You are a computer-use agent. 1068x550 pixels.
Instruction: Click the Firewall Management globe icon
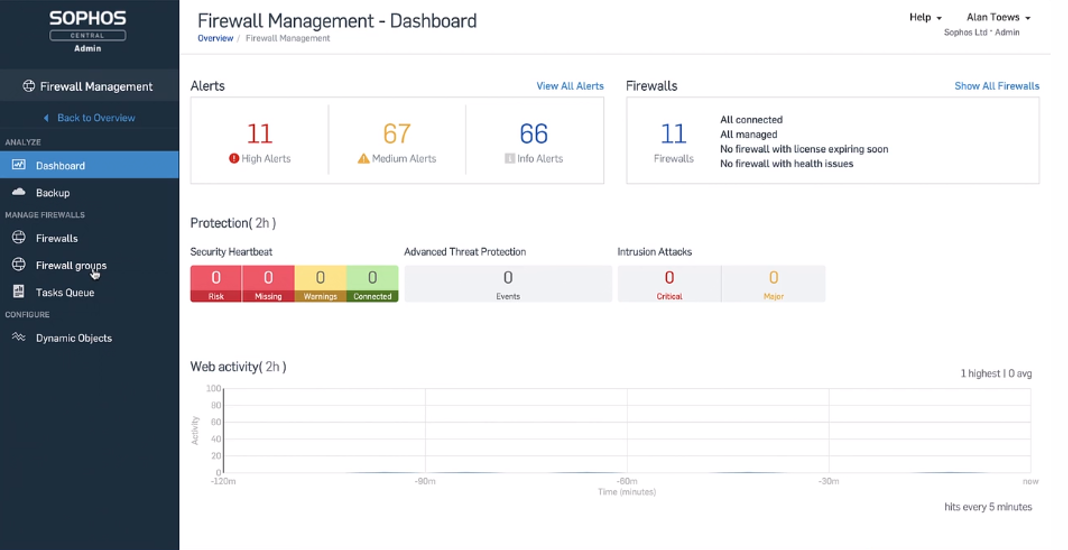coord(29,87)
